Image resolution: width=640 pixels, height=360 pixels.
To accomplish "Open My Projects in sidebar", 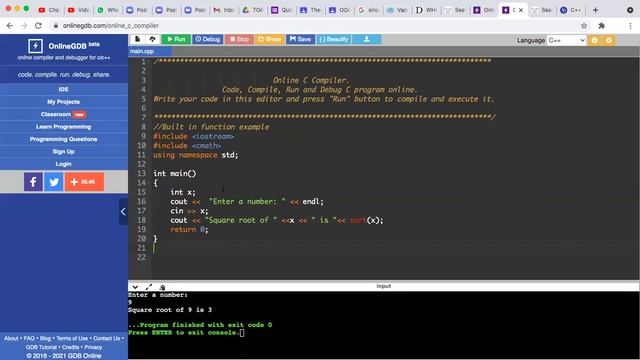I will [x=64, y=102].
